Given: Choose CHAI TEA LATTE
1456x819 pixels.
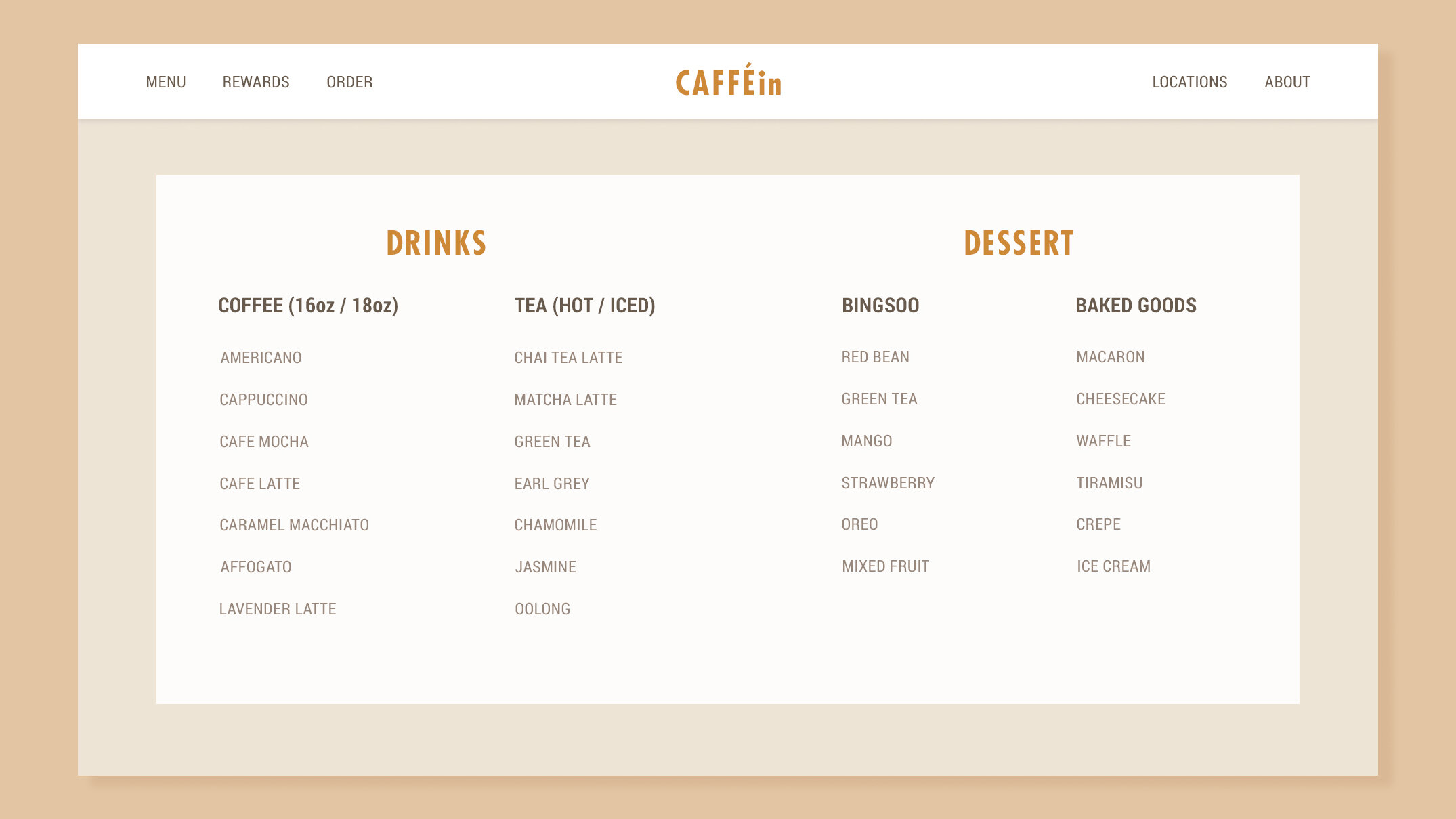Looking at the screenshot, I should 568,358.
